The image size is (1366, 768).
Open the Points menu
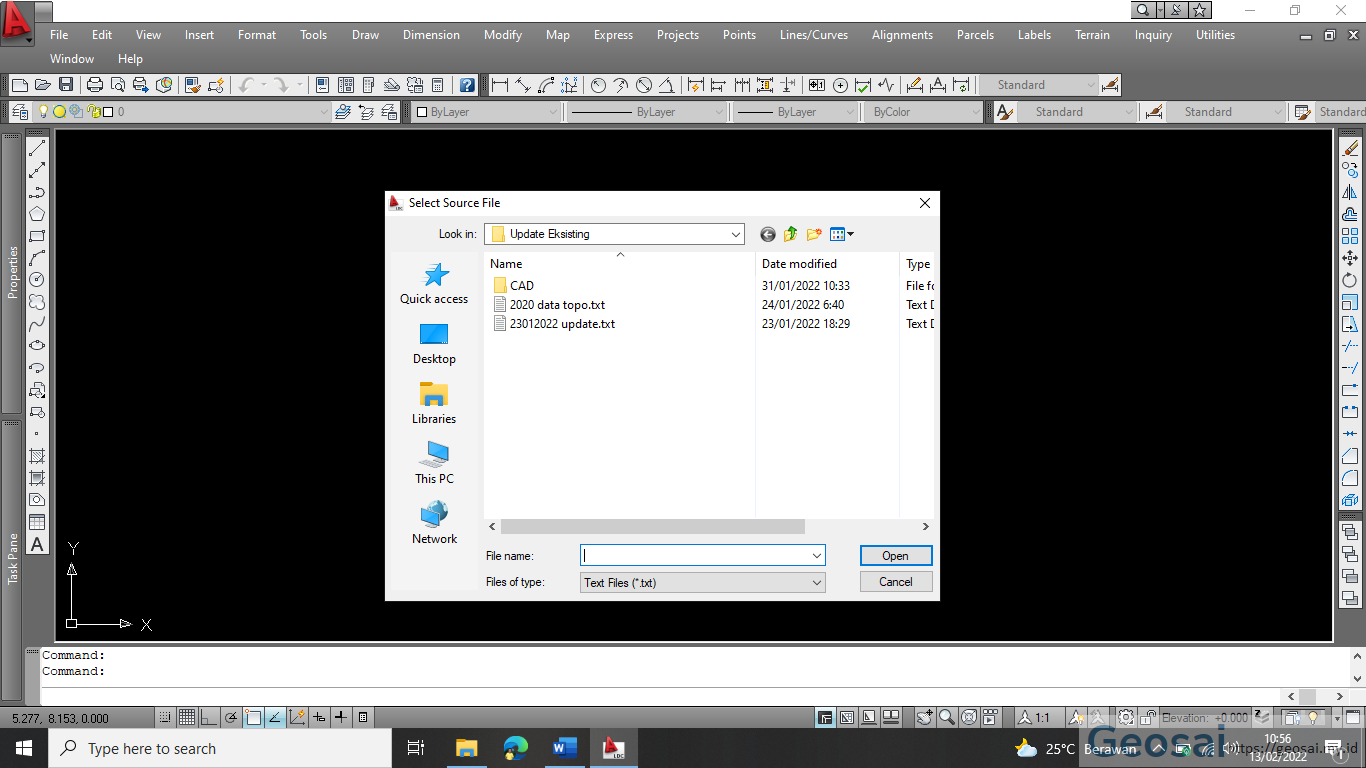739,34
